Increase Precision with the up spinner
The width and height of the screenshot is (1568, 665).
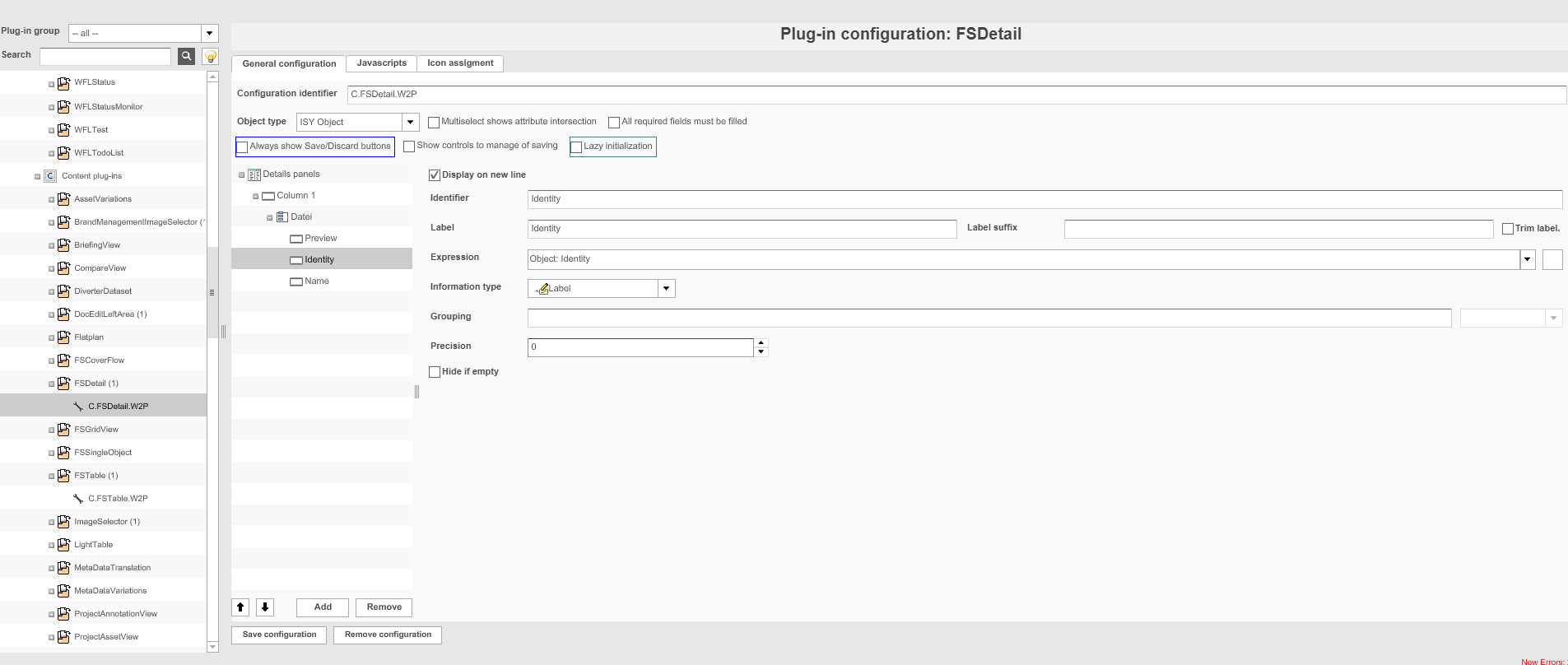click(761, 342)
